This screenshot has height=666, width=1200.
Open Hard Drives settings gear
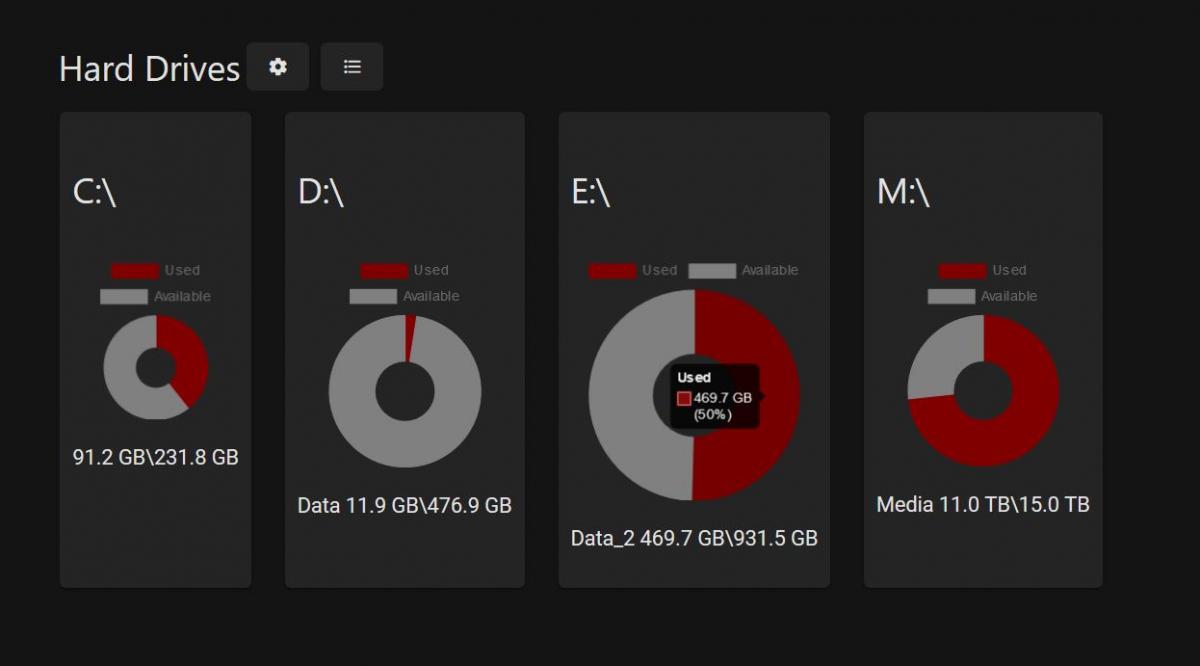278,67
